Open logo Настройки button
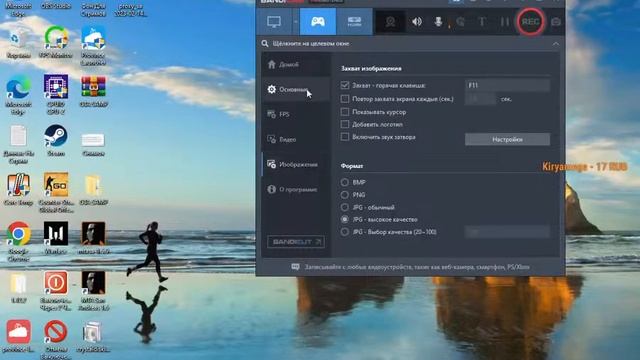Viewport: 640px width, 360px height. pos(507,139)
